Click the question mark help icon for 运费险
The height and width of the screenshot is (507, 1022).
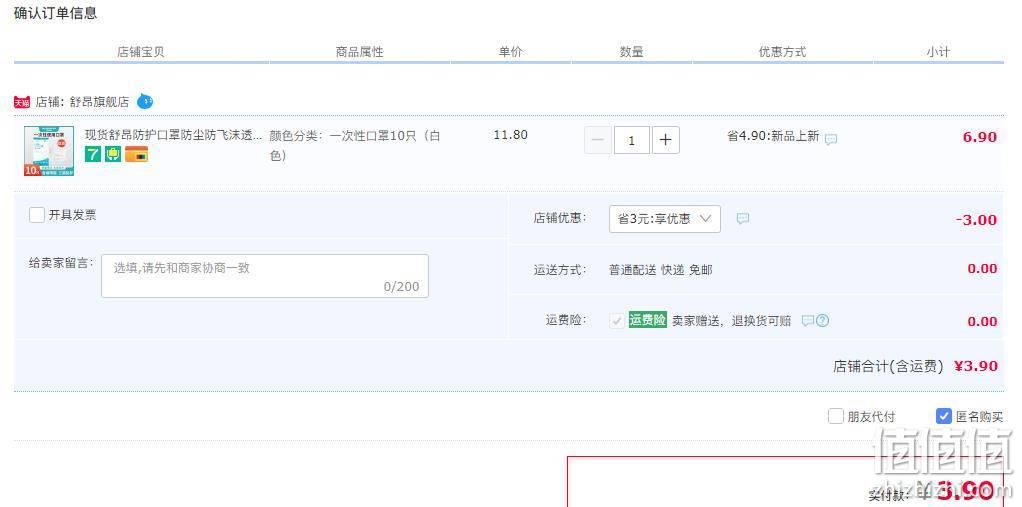point(823,321)
